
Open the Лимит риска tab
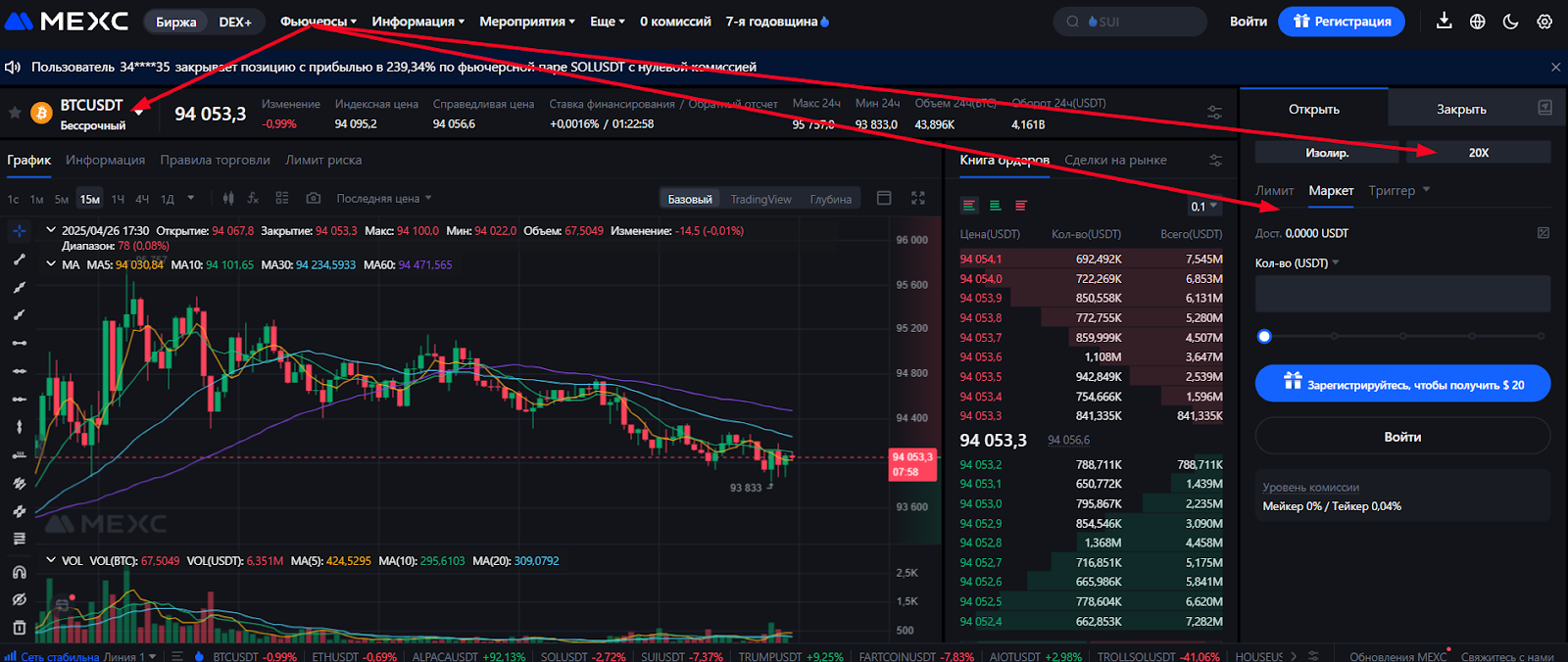[x=323, y=161]
